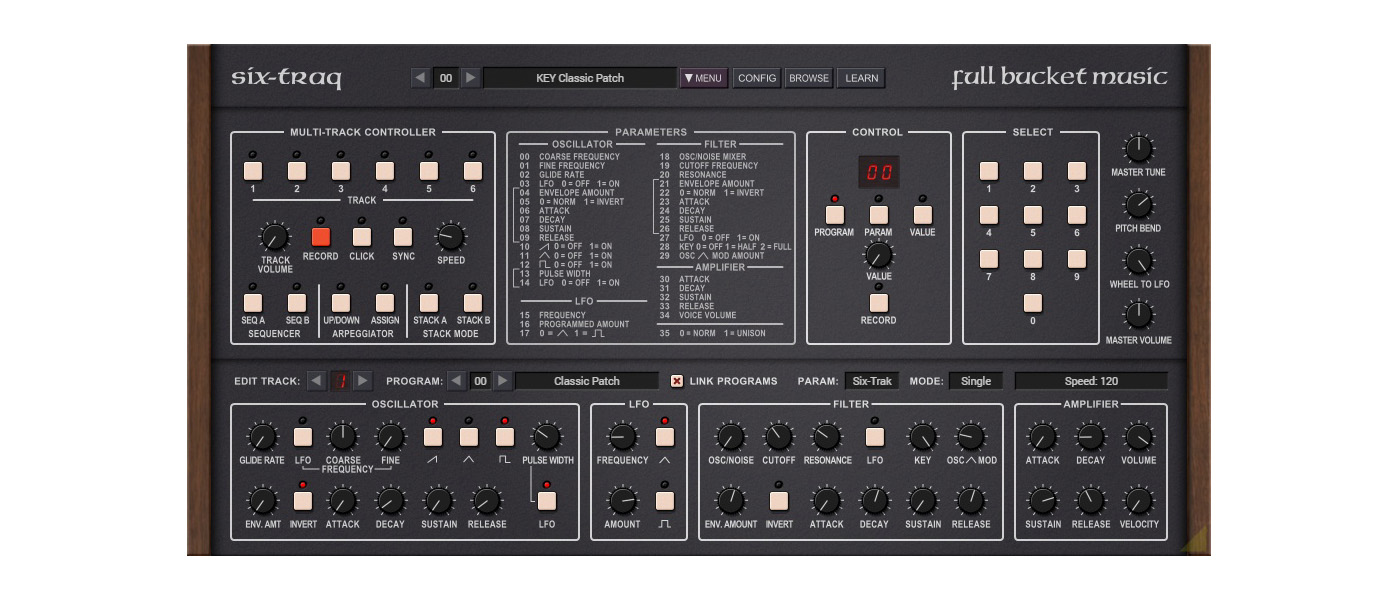This screenshot has width=1400, height=600.
Task: Increase edit track with right arrow
Action: point(363,381)
